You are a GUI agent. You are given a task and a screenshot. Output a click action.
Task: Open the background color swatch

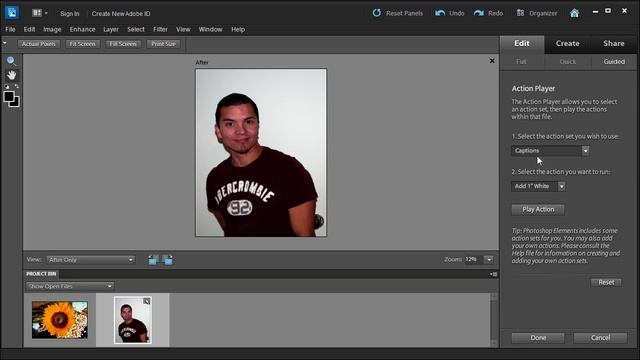pos(16,104)
